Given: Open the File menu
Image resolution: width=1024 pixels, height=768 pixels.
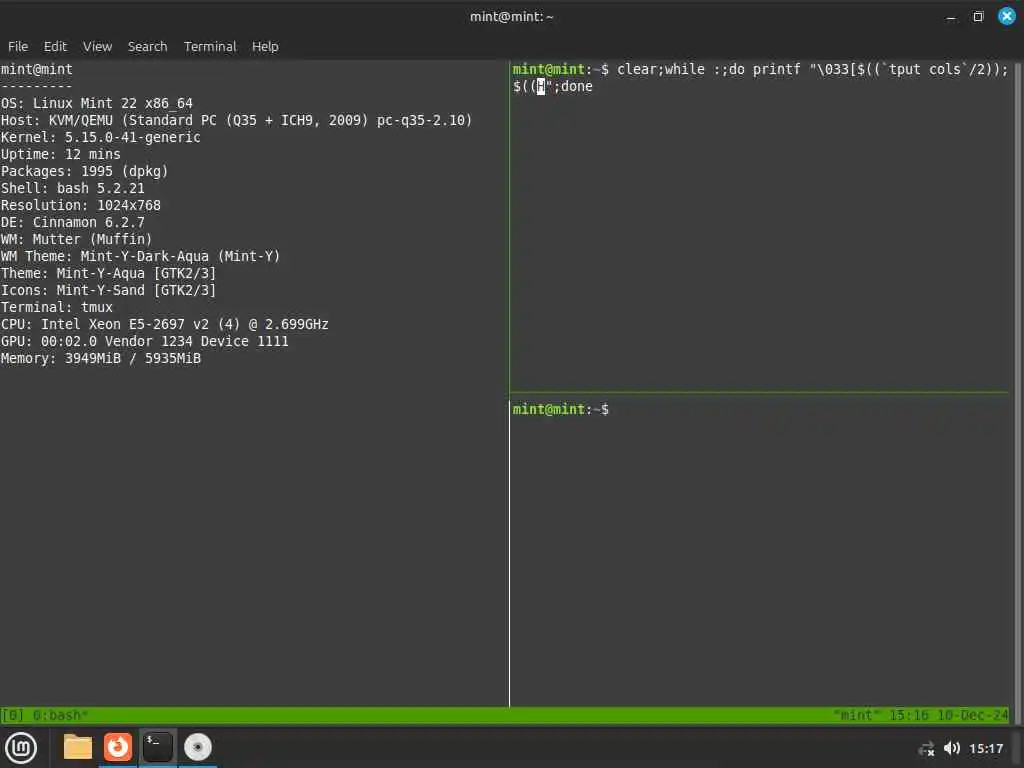Looking at the screenshot, I should click(x=18, y=46).
